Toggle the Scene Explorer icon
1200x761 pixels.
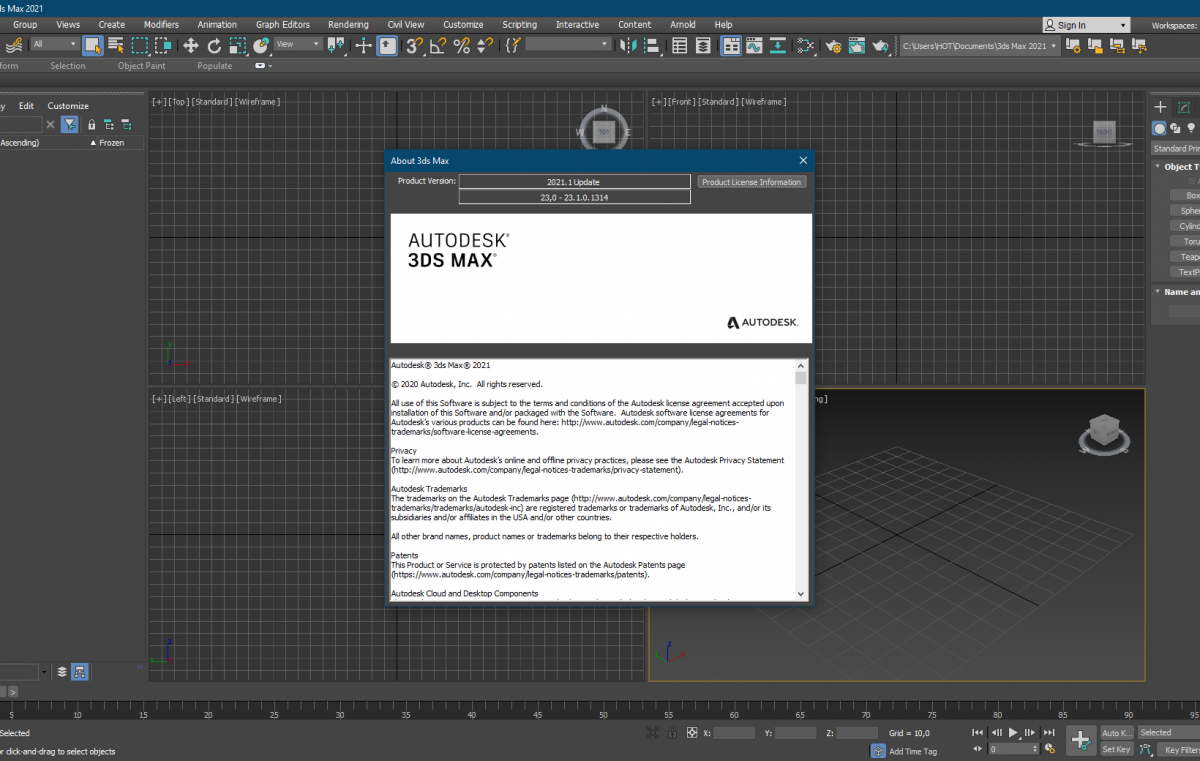pos(680,45)
